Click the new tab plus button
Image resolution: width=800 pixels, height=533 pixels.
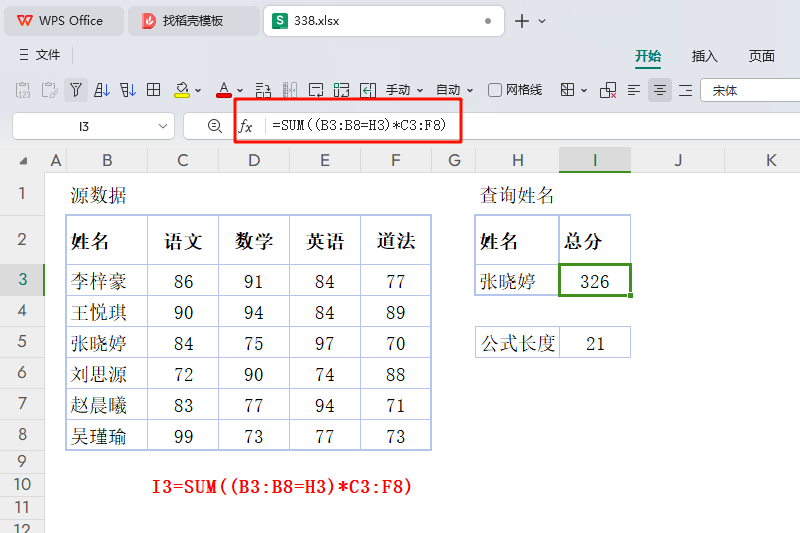point(521,21)
